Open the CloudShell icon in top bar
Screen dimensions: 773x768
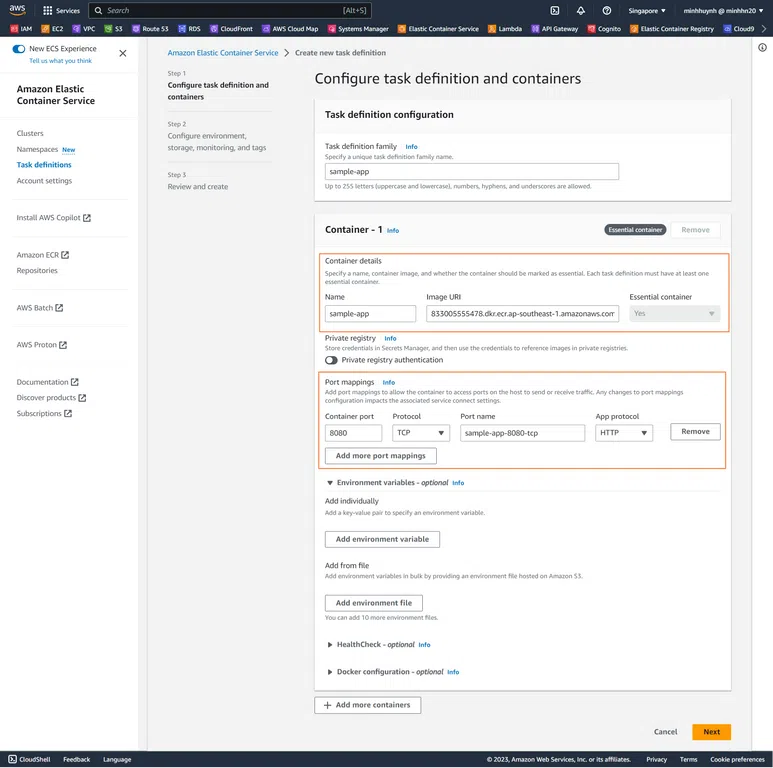(555, 10)
